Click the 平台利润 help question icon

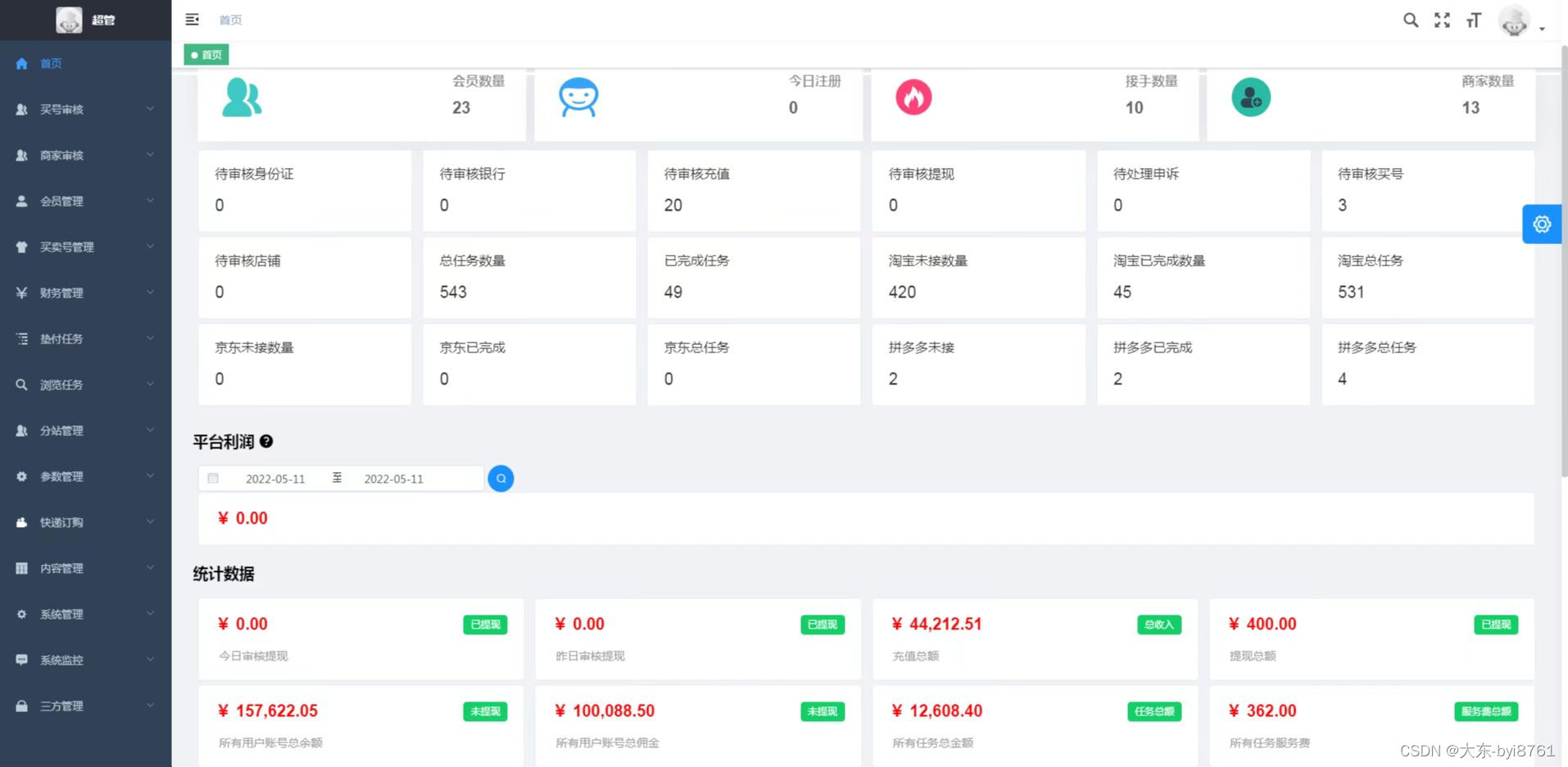point(265,442)
